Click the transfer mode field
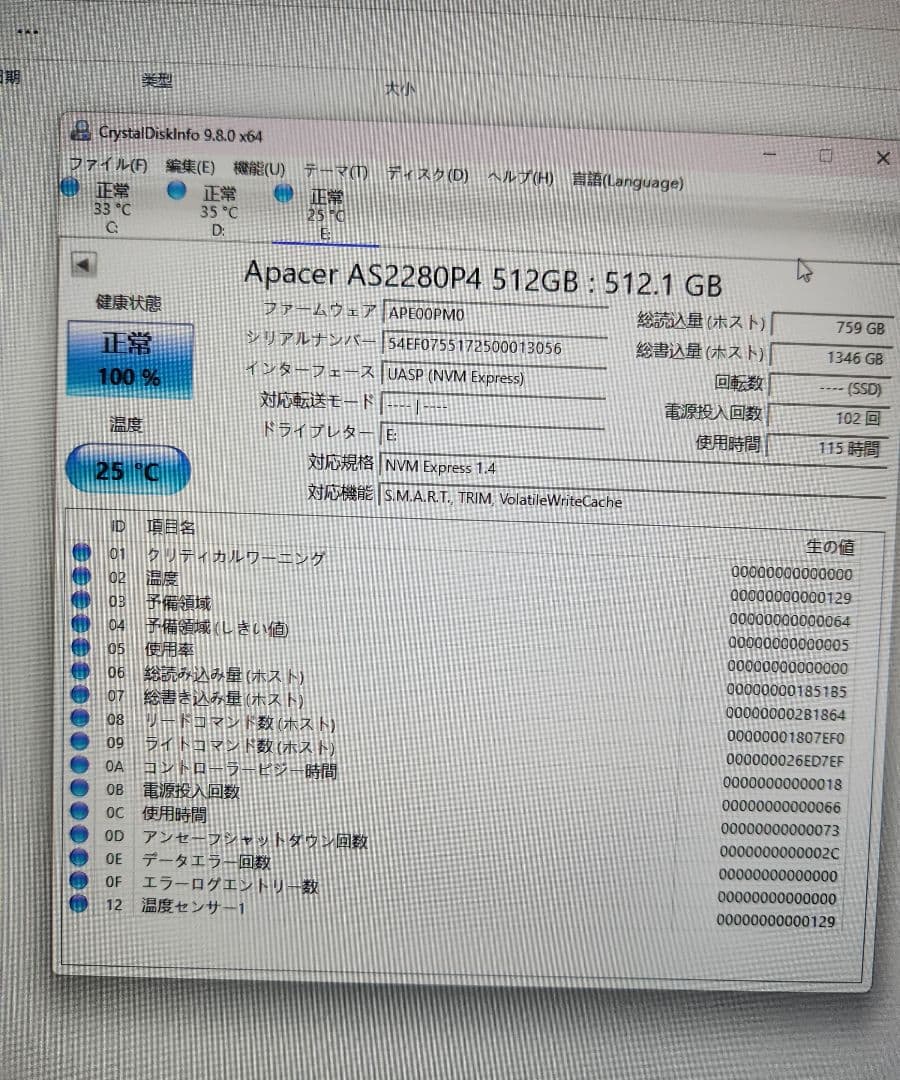900x1080 pixels. (x=492, y=406)
